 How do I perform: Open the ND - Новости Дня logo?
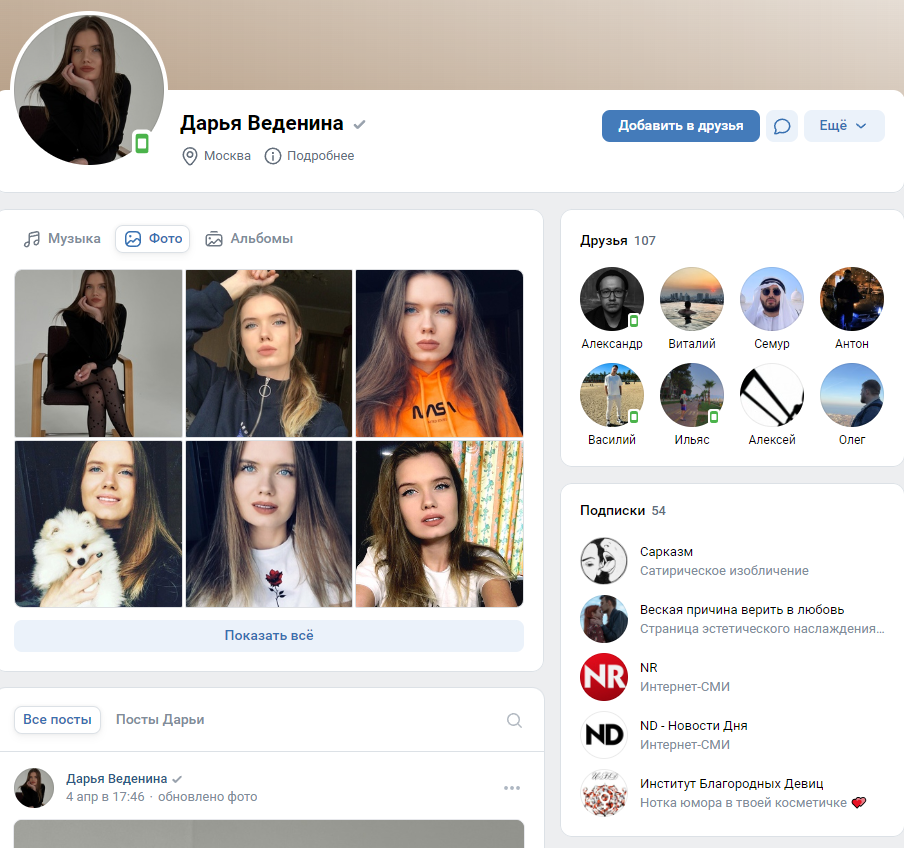click(604, 734)
